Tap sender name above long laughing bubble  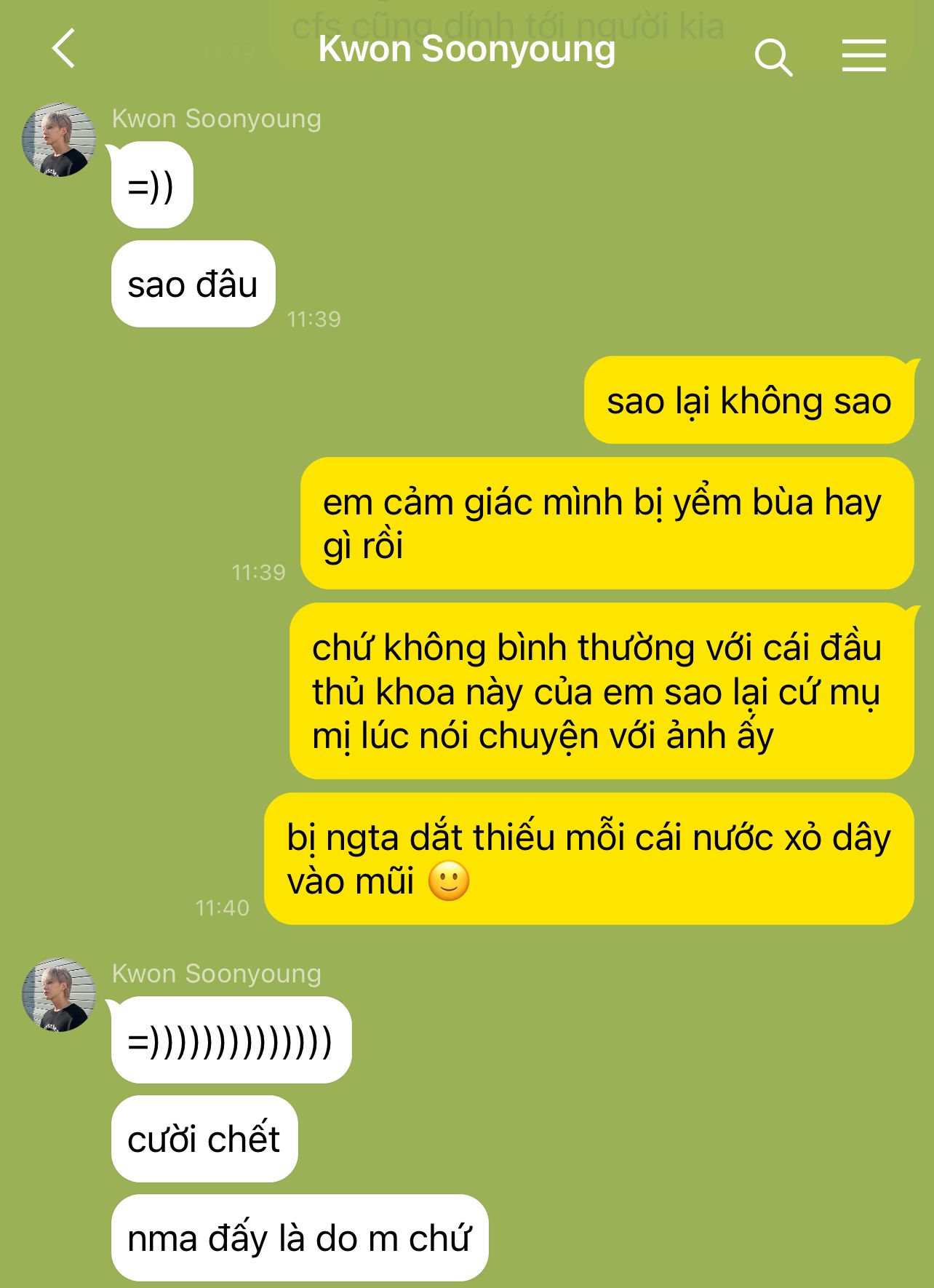coord(216,974)
